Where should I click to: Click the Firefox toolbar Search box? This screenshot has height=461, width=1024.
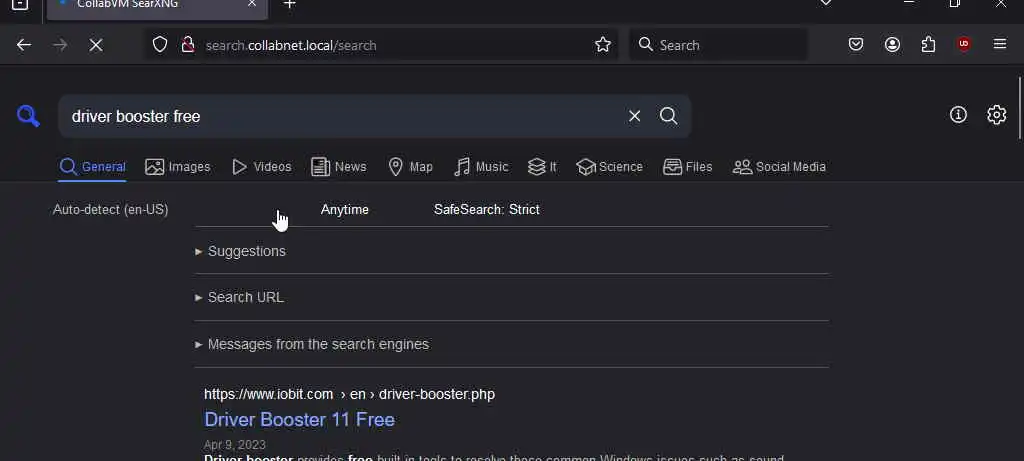click(x=718, y=45)
